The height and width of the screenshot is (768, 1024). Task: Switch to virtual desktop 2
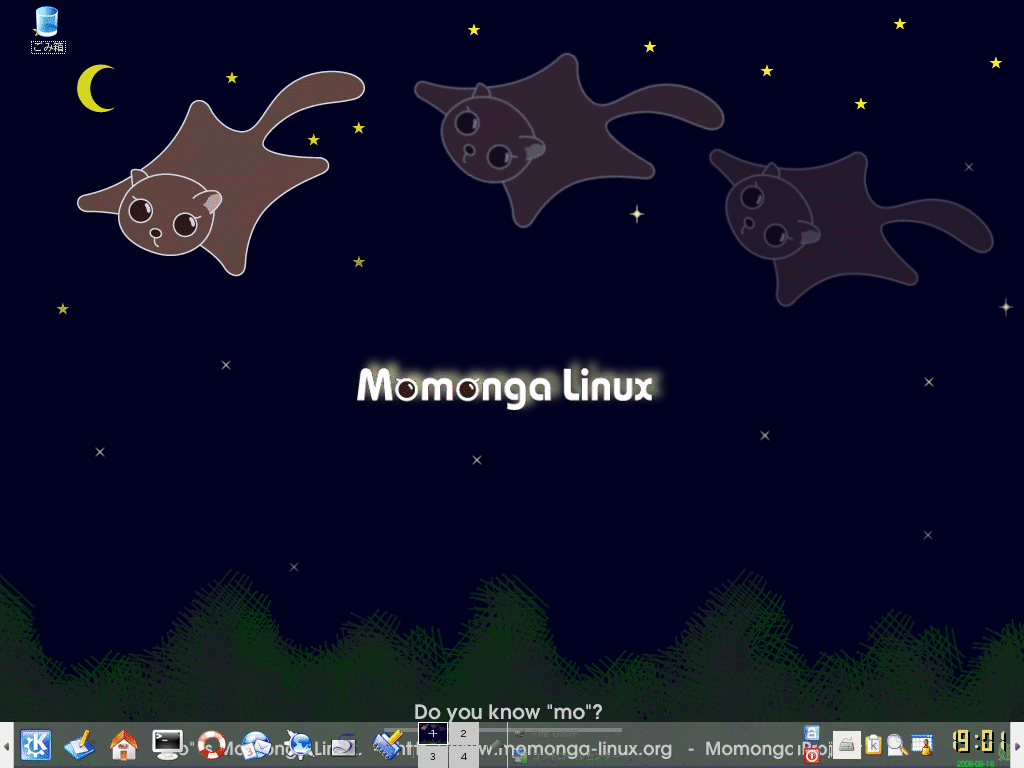[464, 733]
